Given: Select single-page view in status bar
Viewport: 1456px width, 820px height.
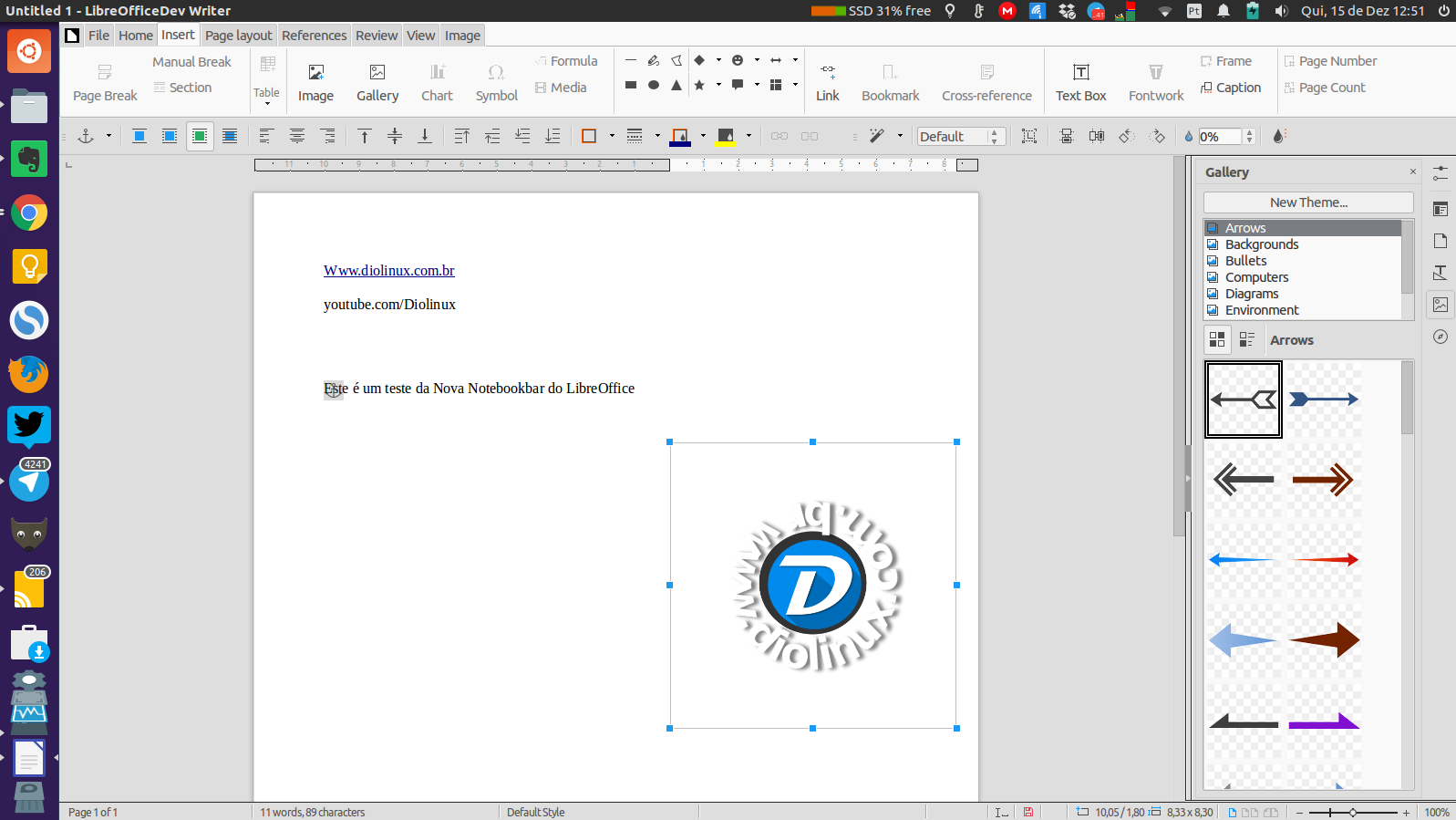Looking at the screenshot, I should coord(1233,812).
